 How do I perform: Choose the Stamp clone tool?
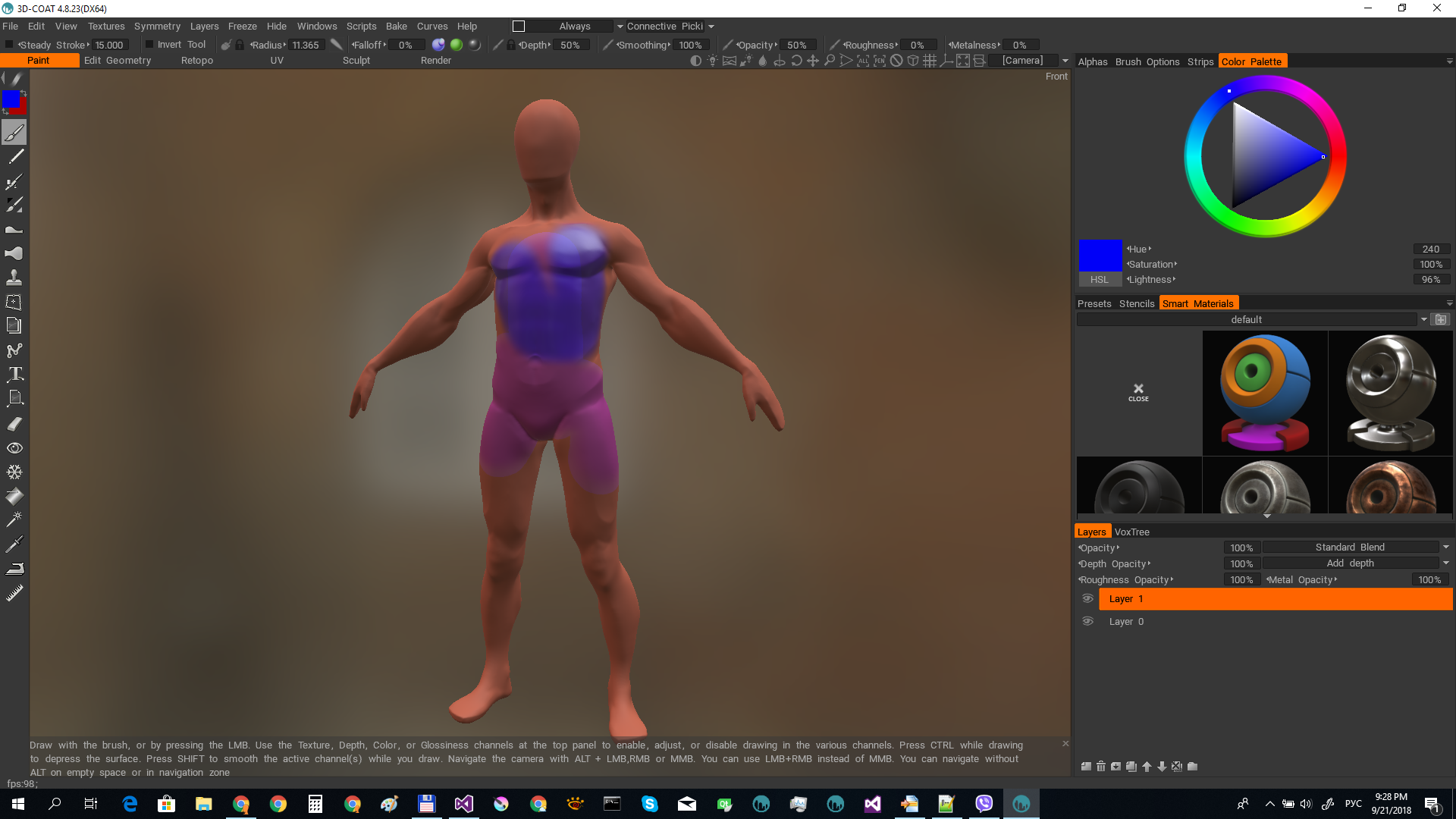(x=14, y=278)
